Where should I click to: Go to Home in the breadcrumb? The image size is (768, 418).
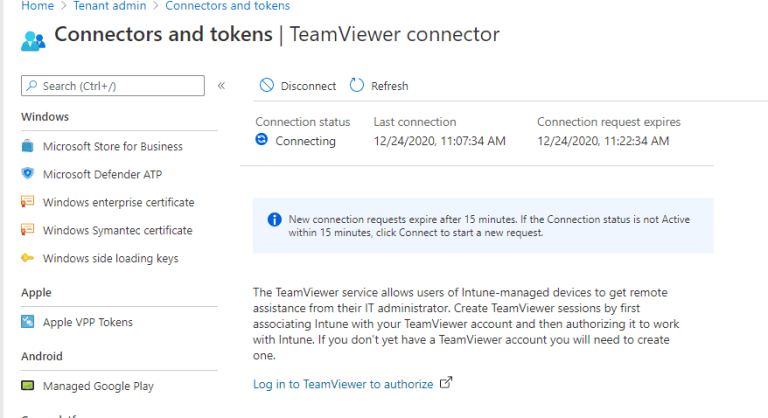37,6
